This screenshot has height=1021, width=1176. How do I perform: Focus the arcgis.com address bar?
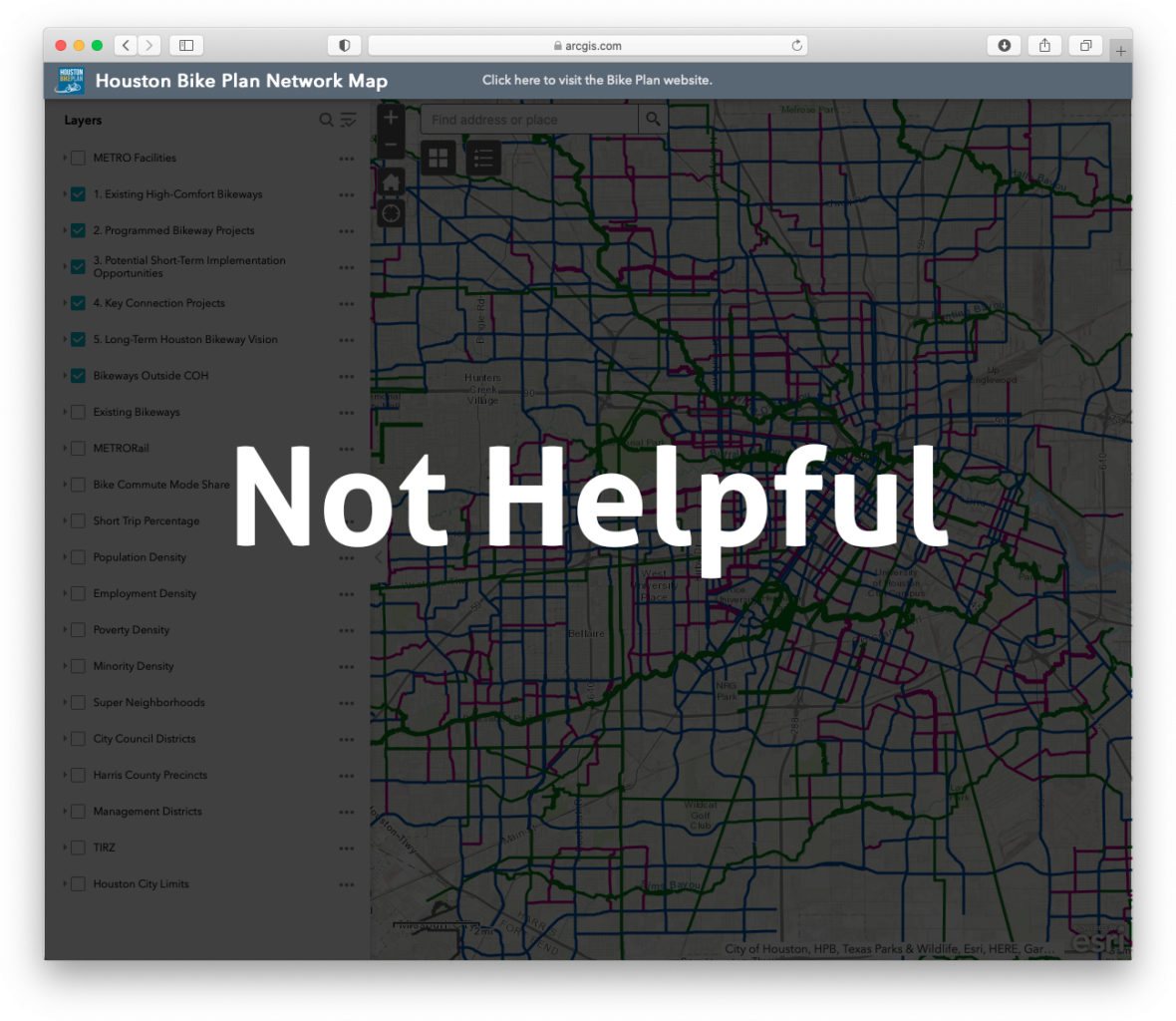pyautogui.click(x=588, y=46)
